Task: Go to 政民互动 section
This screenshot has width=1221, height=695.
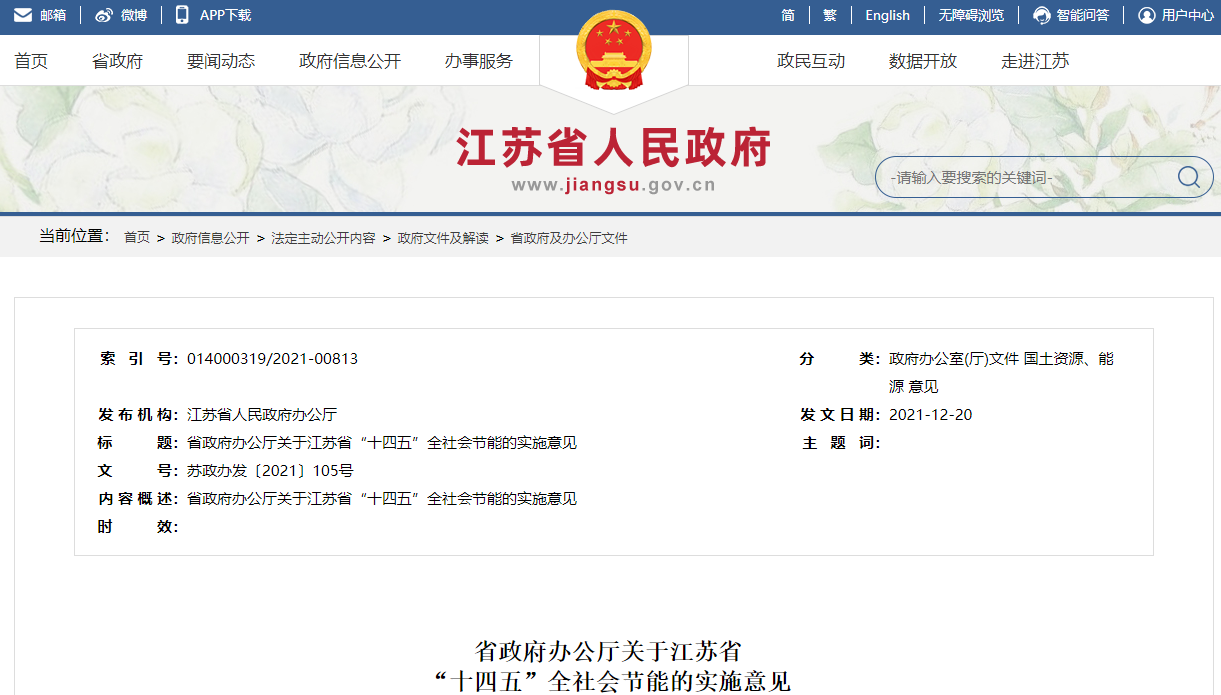Action: click(x=811, y=61)
